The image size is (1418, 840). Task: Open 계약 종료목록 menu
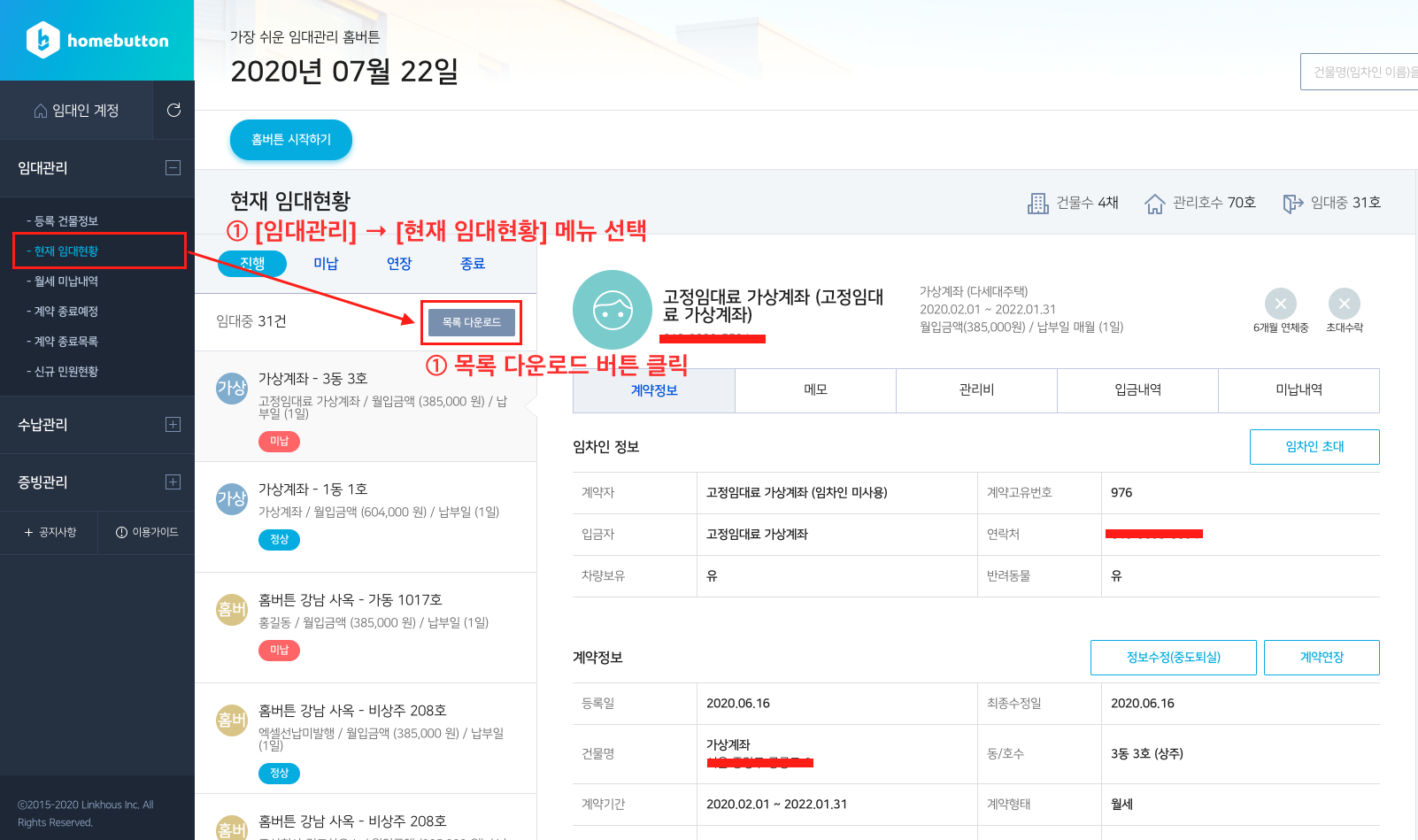tap(63, 342)
